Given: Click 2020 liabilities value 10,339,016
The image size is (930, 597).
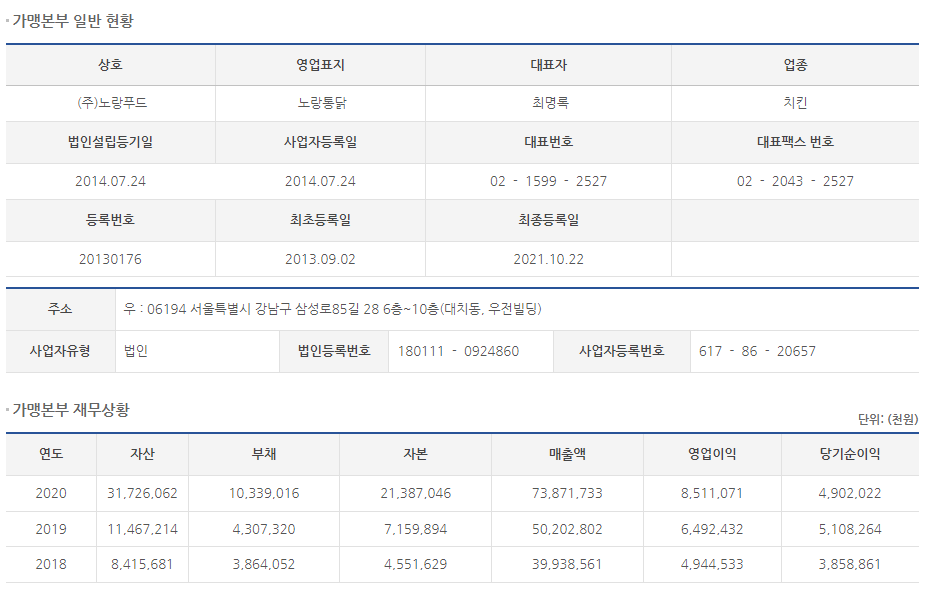Looking at the screenshot, I should tap(264, 493).
